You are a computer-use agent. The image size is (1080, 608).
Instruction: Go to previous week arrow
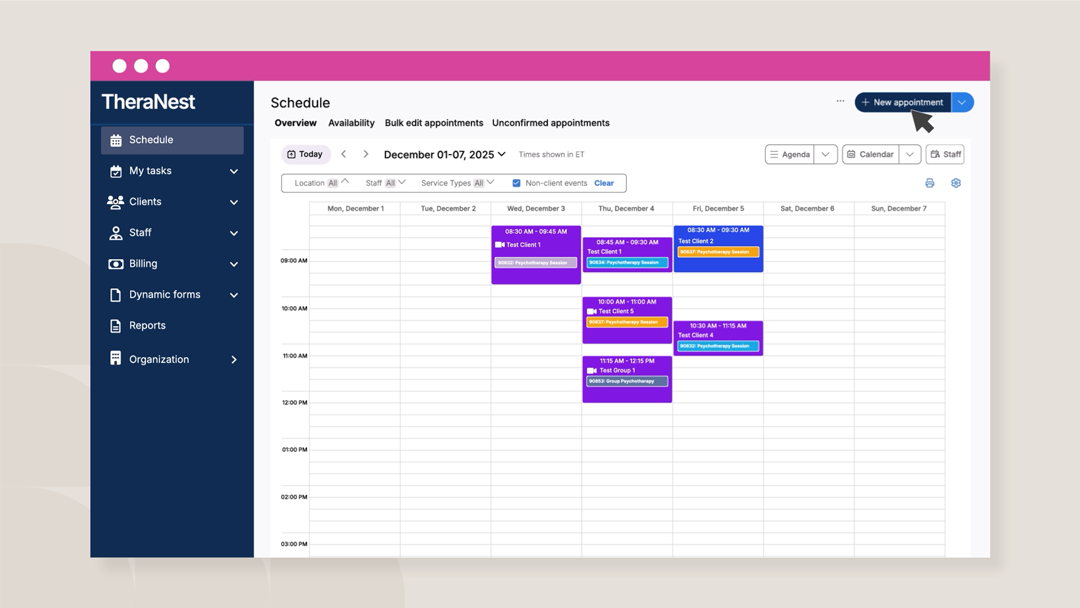click(344, 154)
